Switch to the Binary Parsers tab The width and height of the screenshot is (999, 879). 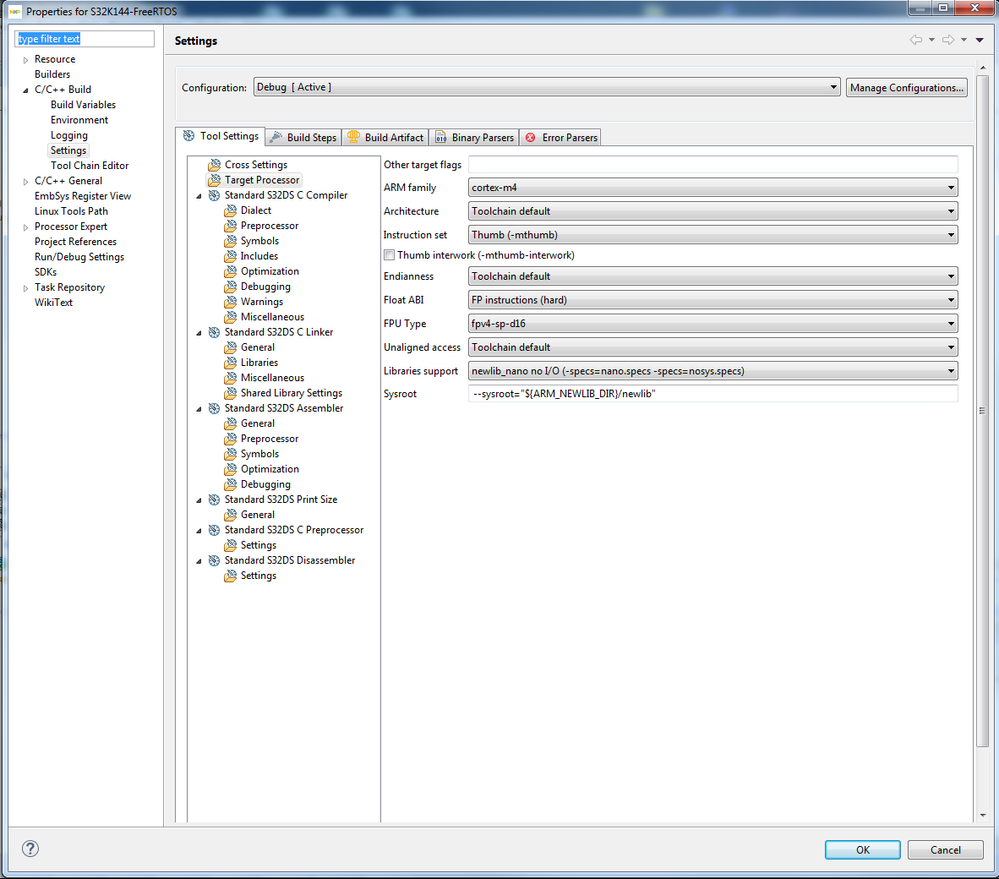pos(474,138)
